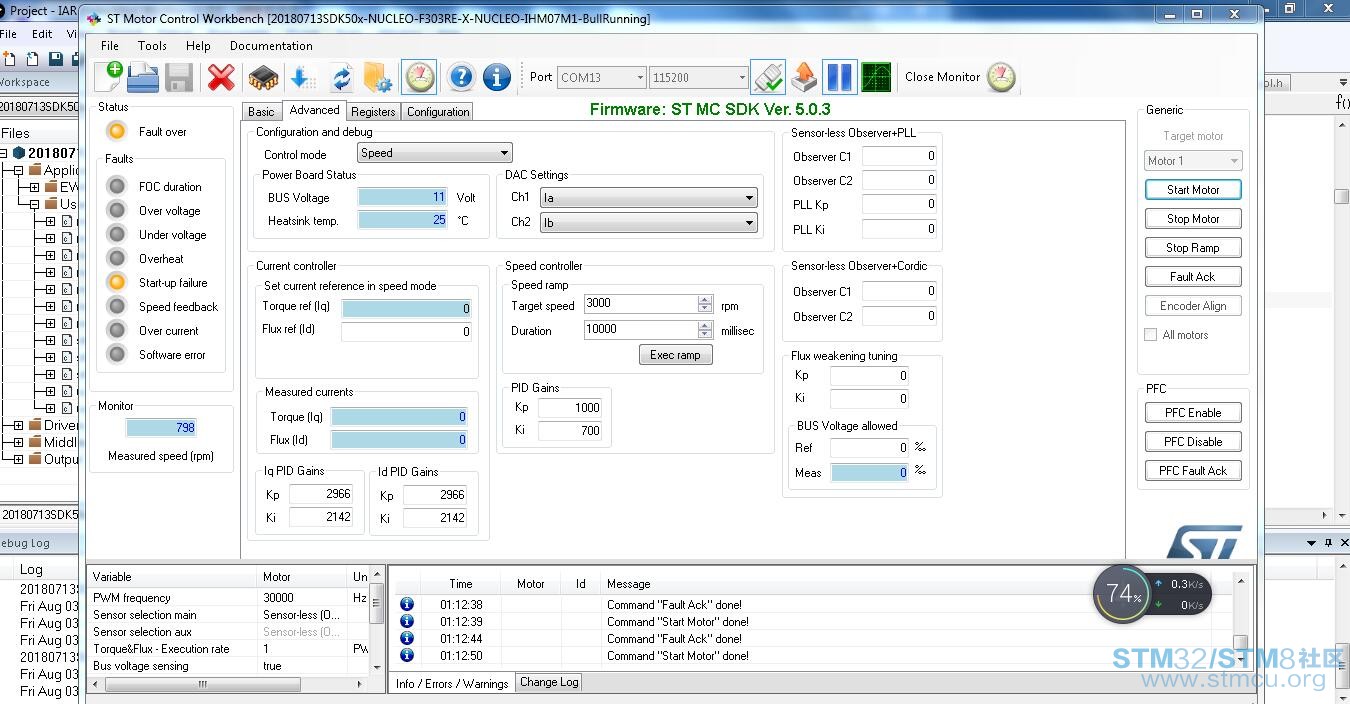Switch to the Registers tab
Viewport: 1350px width, 704px height.
[x=373, y=112]
